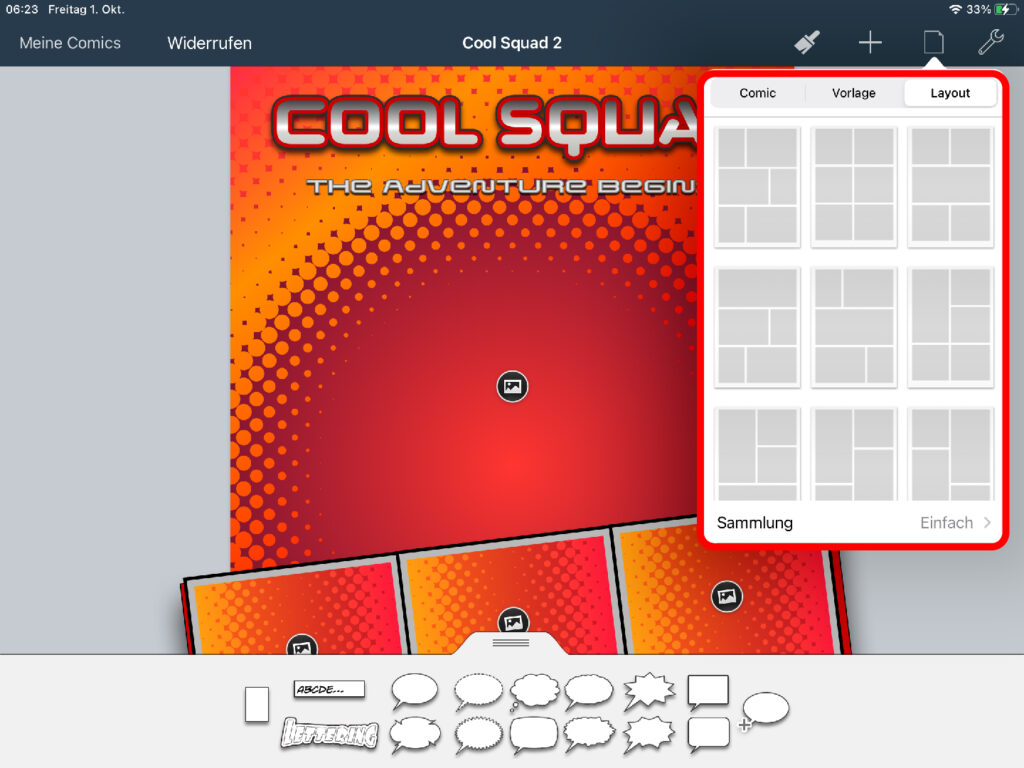Tap the battery indicator in the status bar
Viewport: 1024px width, 768px height.
pos(1003,9)
